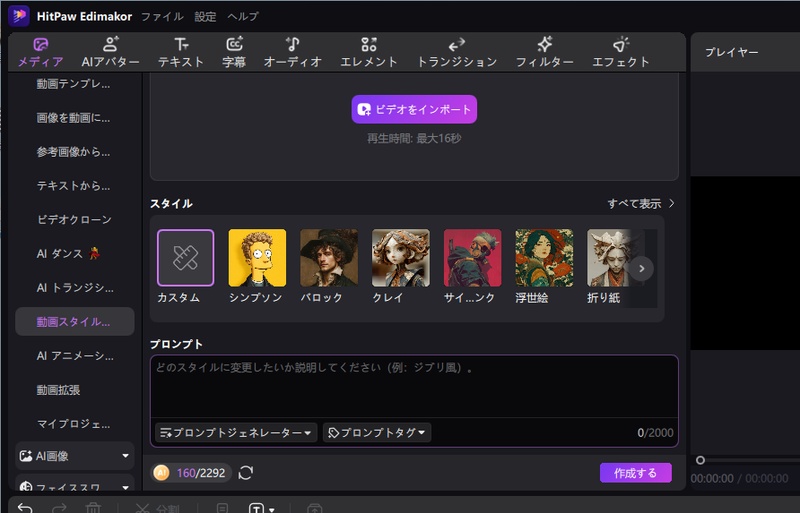The height and width of the screenshot is (513, 800).
Task: Click into the プロンプト text field
Action: coord(414,386)
